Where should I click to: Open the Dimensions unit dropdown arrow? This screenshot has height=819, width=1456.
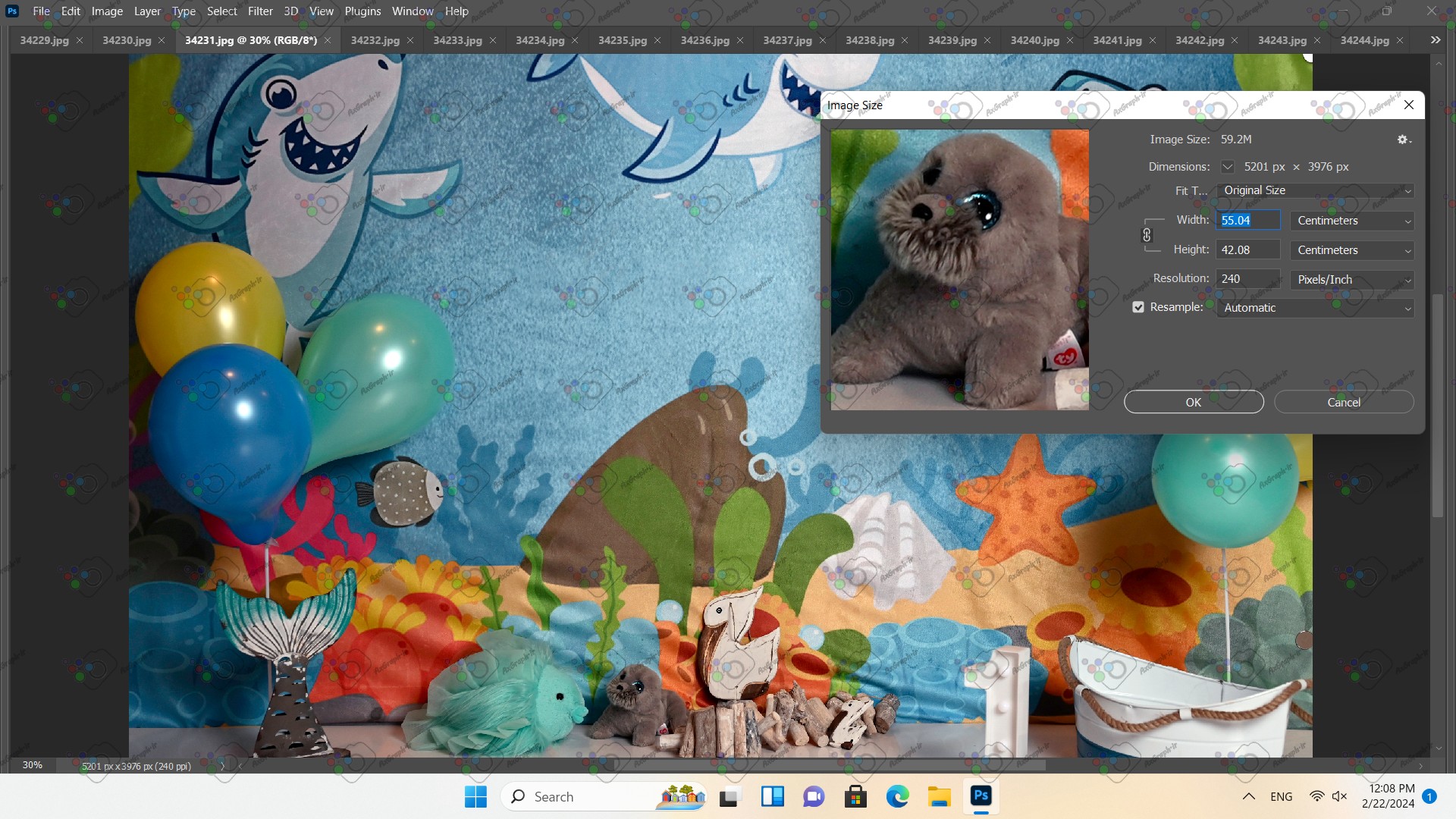[x=1227, y=167]
